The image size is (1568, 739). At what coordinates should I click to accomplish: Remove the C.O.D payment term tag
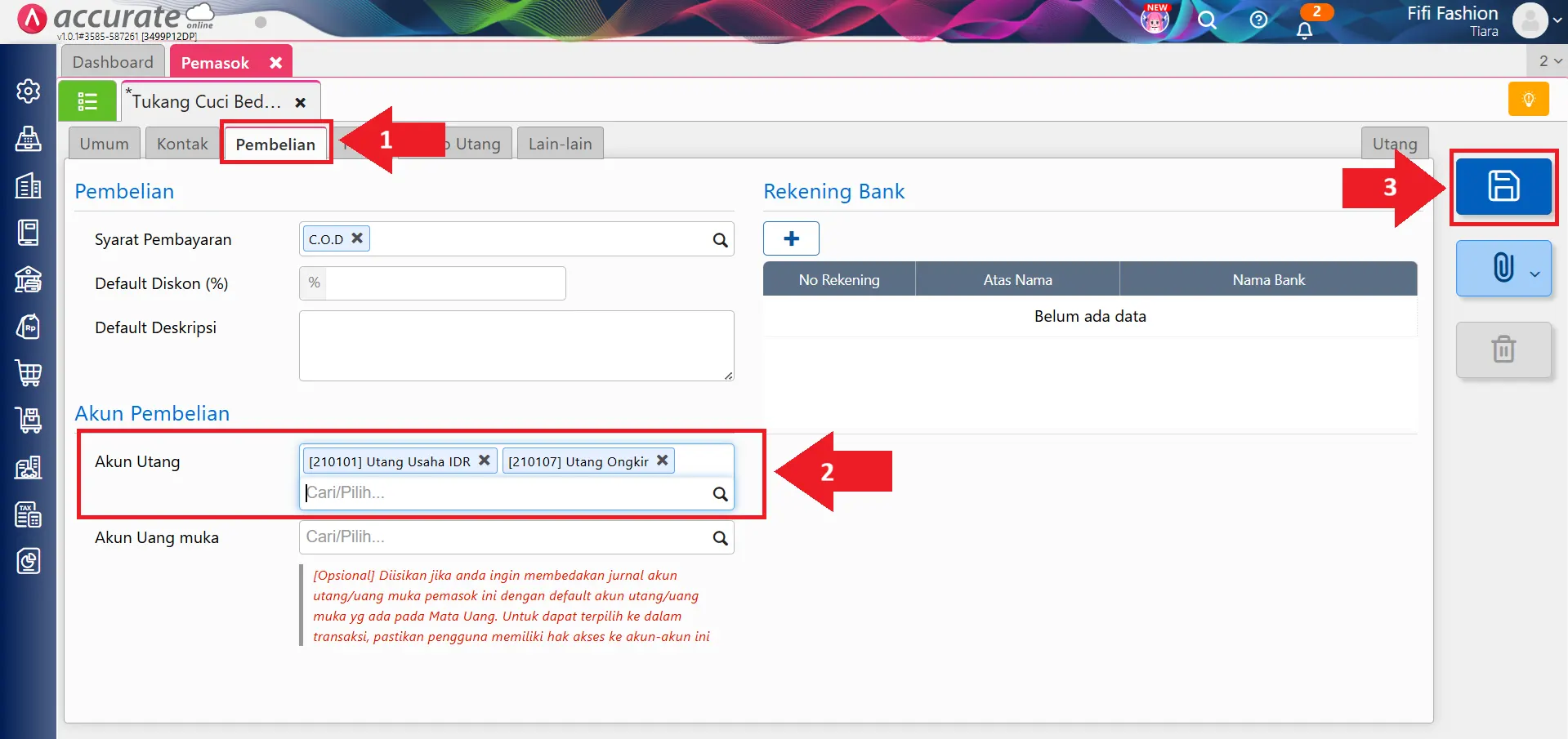[x=357, y=238]
